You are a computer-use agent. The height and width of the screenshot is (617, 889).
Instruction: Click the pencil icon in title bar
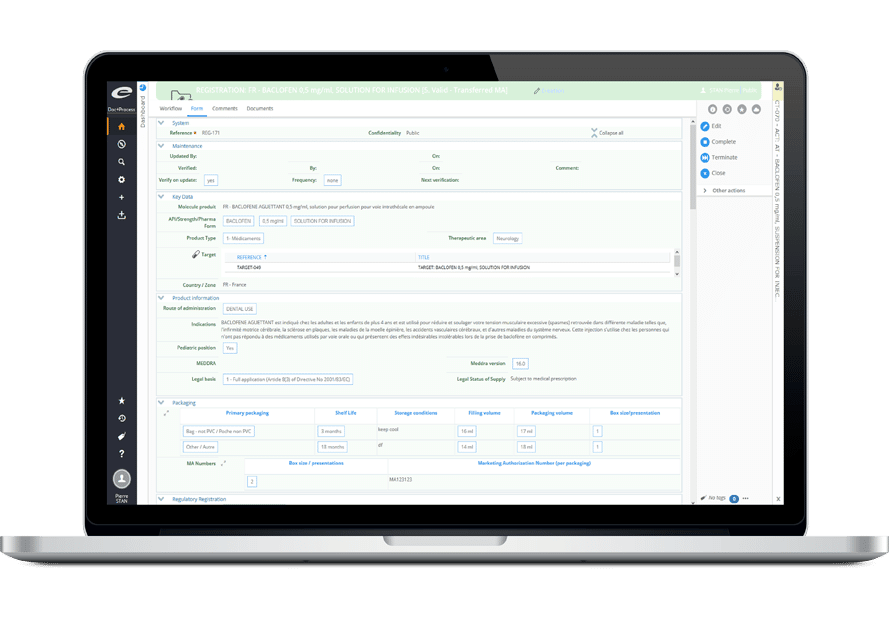pyautogui.click(x=536, y=91)
